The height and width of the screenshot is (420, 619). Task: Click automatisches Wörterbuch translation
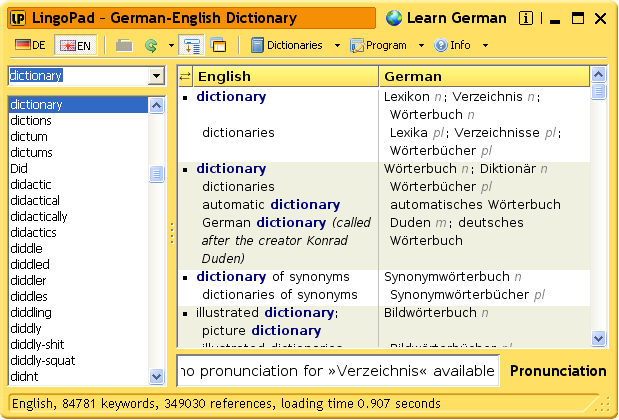point(475,204)
